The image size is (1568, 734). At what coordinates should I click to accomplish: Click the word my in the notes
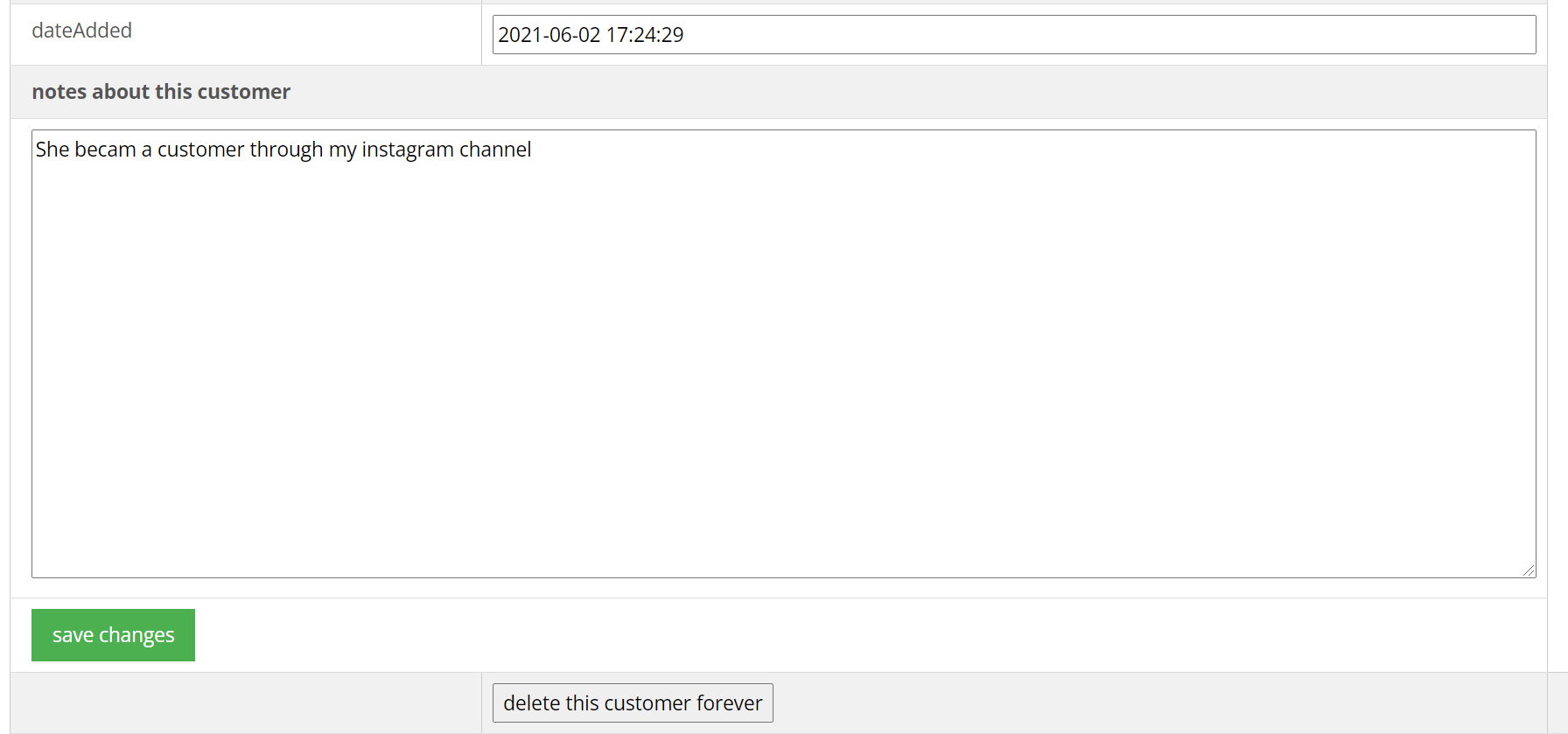tap(343, 150)
